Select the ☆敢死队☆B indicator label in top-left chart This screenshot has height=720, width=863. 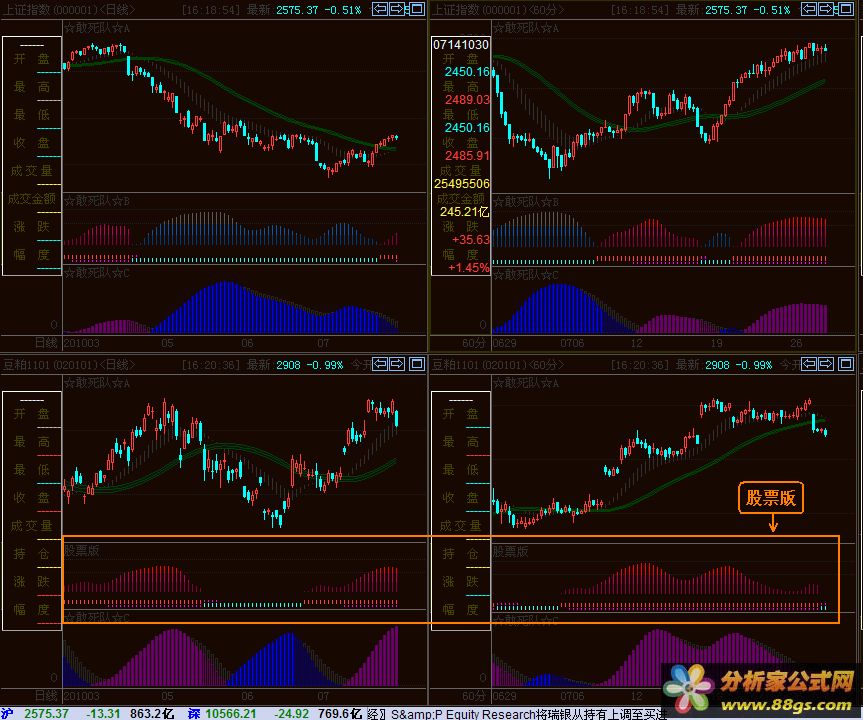97,201
